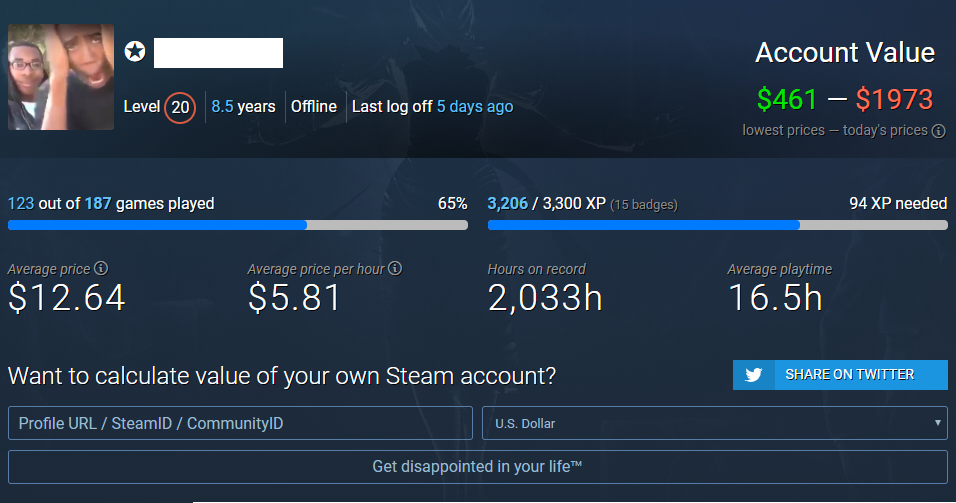Click the 187 games count number
This screenshot has width=956, height=503.
[x=98, y=203]
